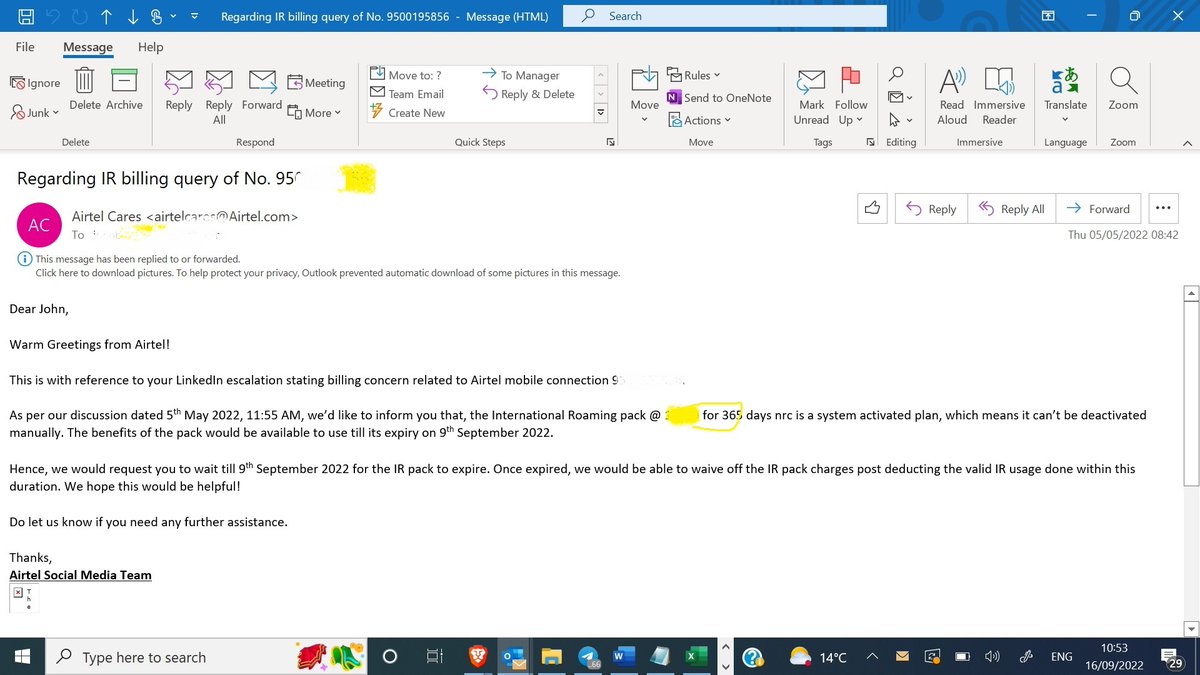Image resolution: width=1200 pixels, height=675 pixels.
Task: Open the Help tab
Action: point(151,47)
